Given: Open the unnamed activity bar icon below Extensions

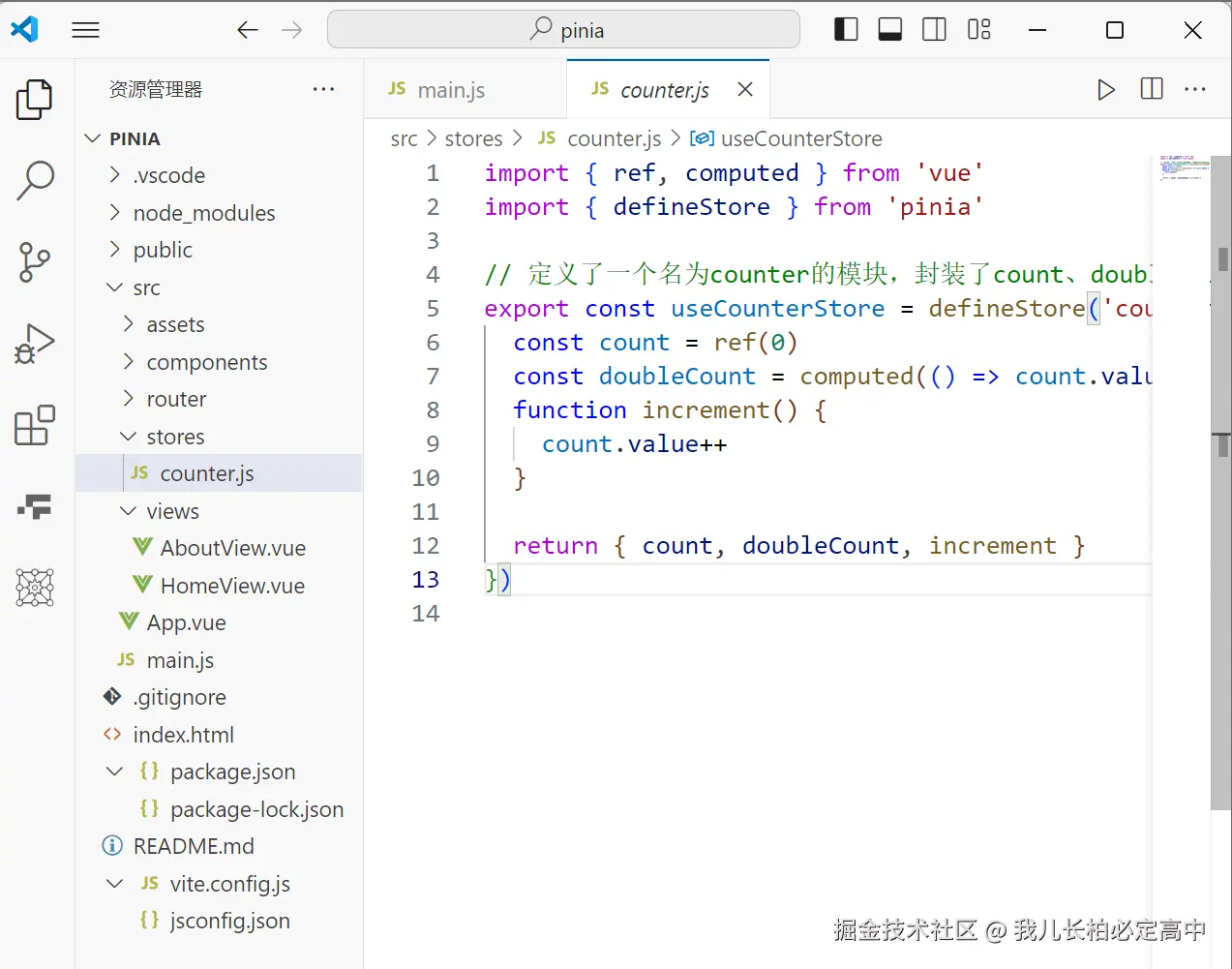Looking at the screenshot, I should (35, 506).
